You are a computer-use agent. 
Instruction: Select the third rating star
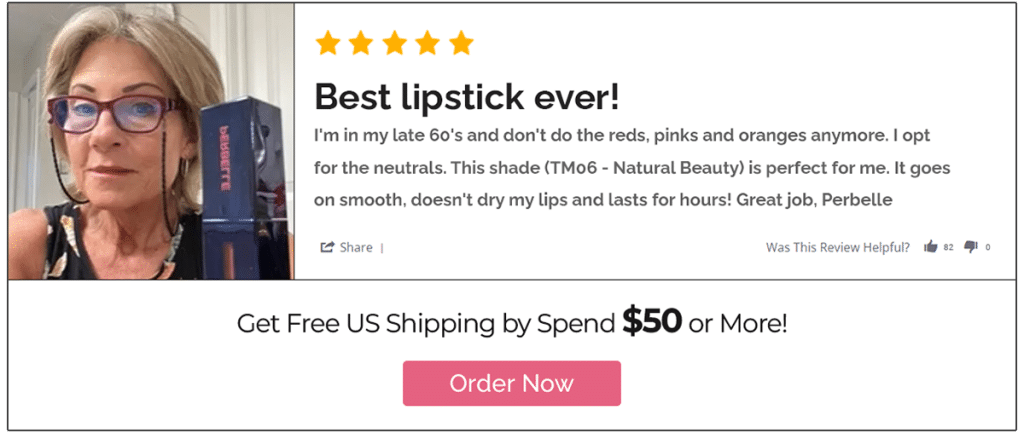tap(394, 43)
